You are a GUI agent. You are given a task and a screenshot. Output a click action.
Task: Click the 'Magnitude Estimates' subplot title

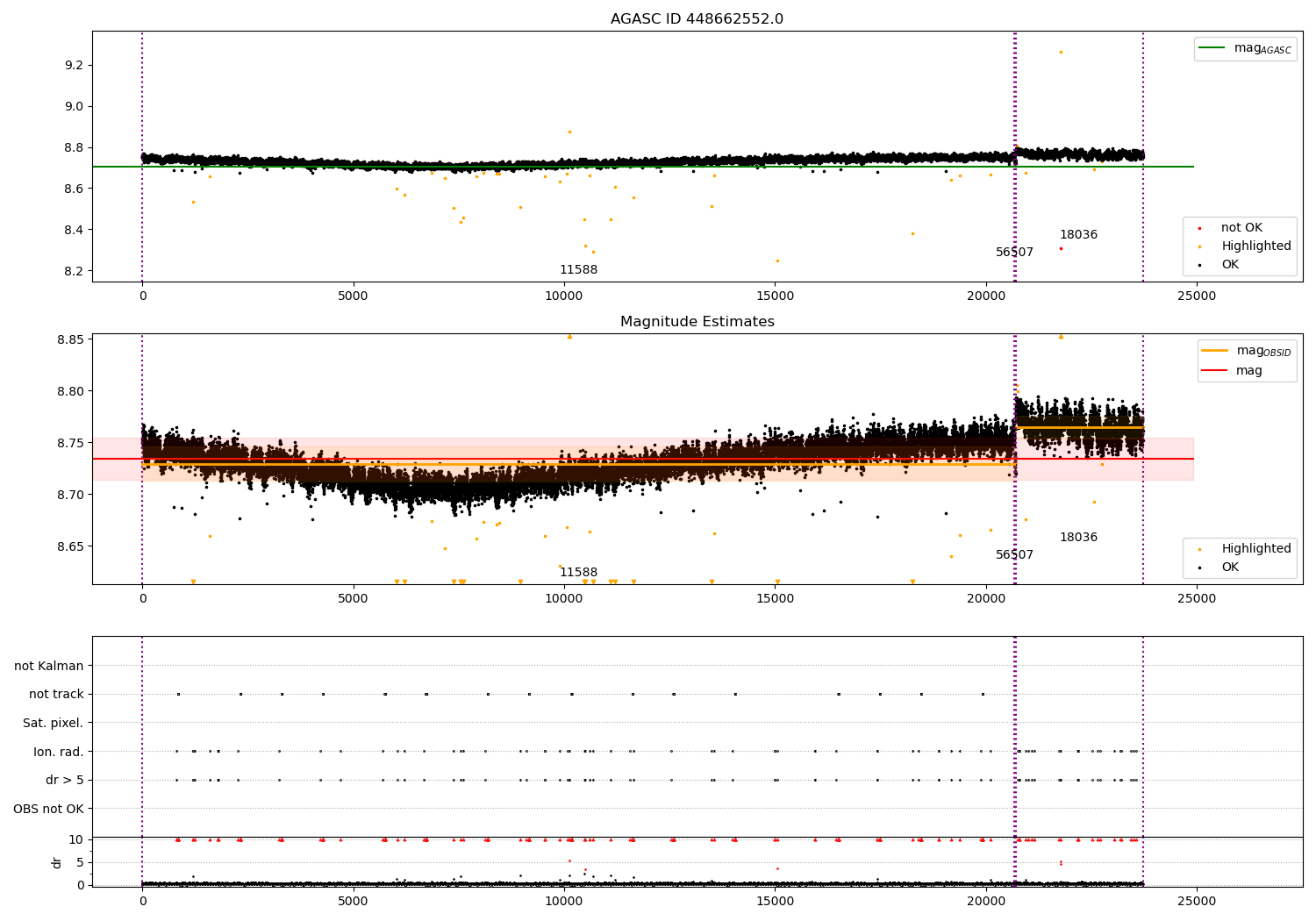pos(697,322)
